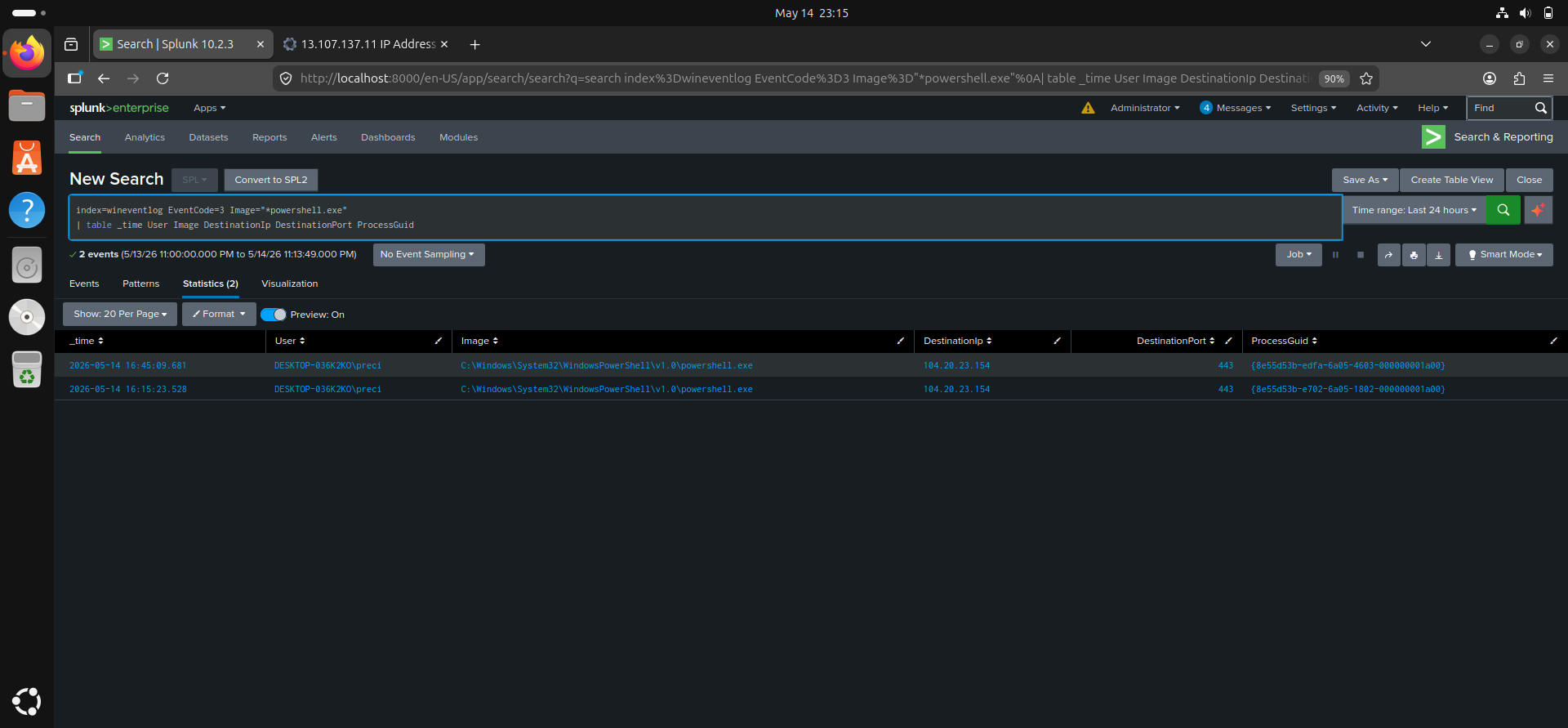The height and width of the screenshot is (728, 1568).
Task: Go to Dashboards in the nav bar
Action: 388,137
